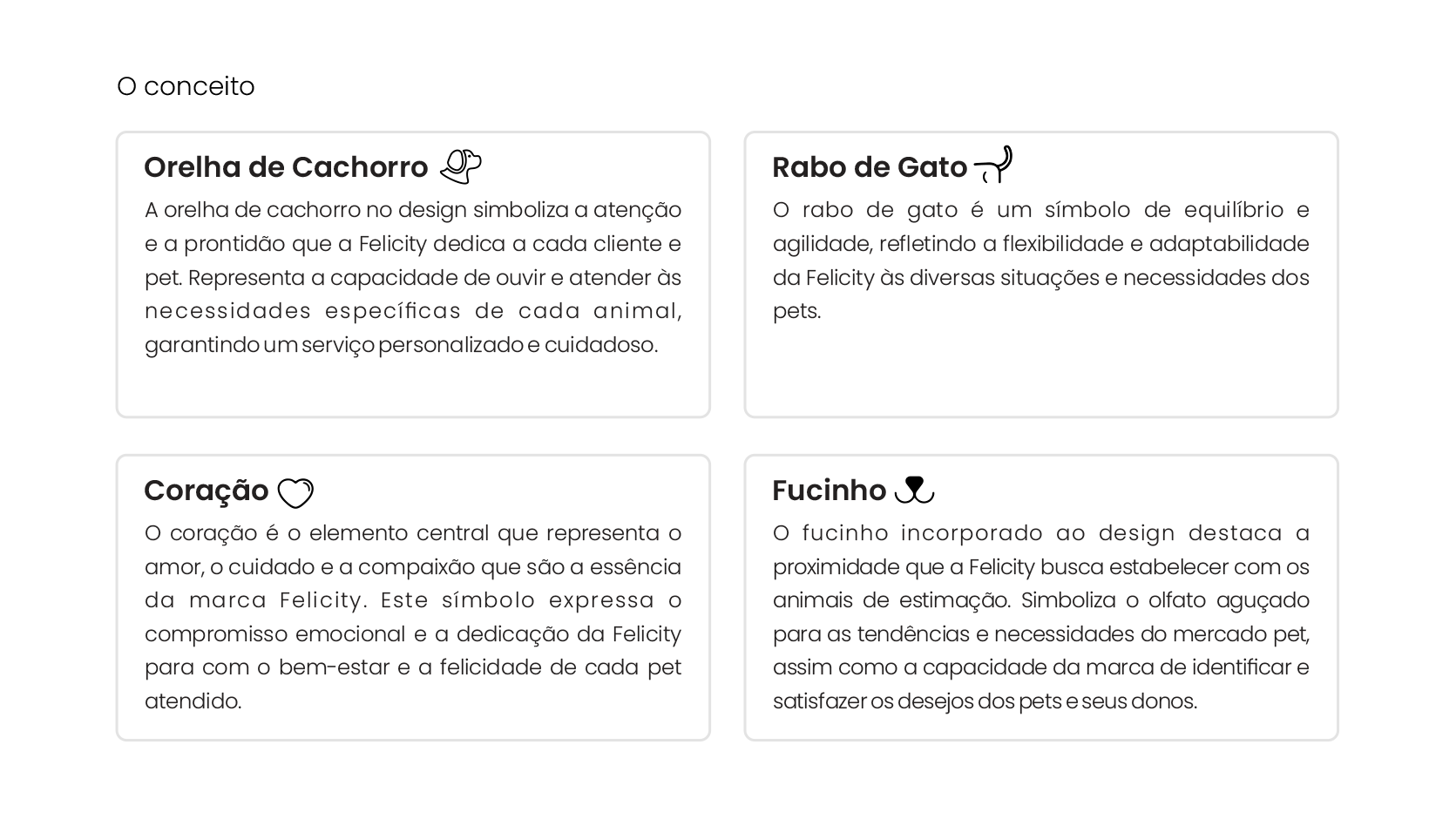Click the cat tail description paragraph
The width and height of the screenshot is (1456, 819).
click(x=1040, y=261)
